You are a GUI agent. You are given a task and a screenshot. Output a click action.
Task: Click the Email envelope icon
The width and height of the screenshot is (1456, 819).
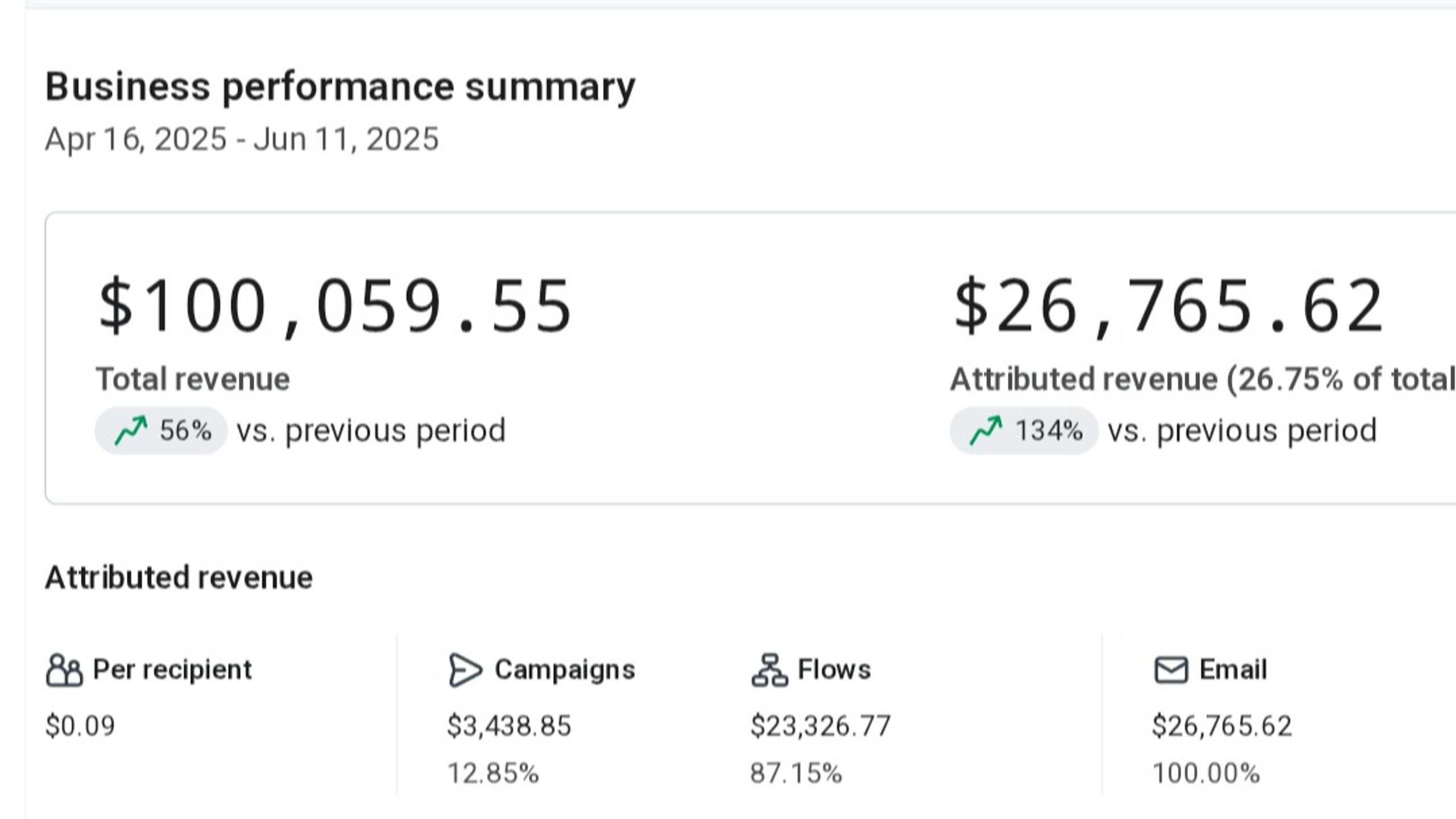pos(1171,670)
